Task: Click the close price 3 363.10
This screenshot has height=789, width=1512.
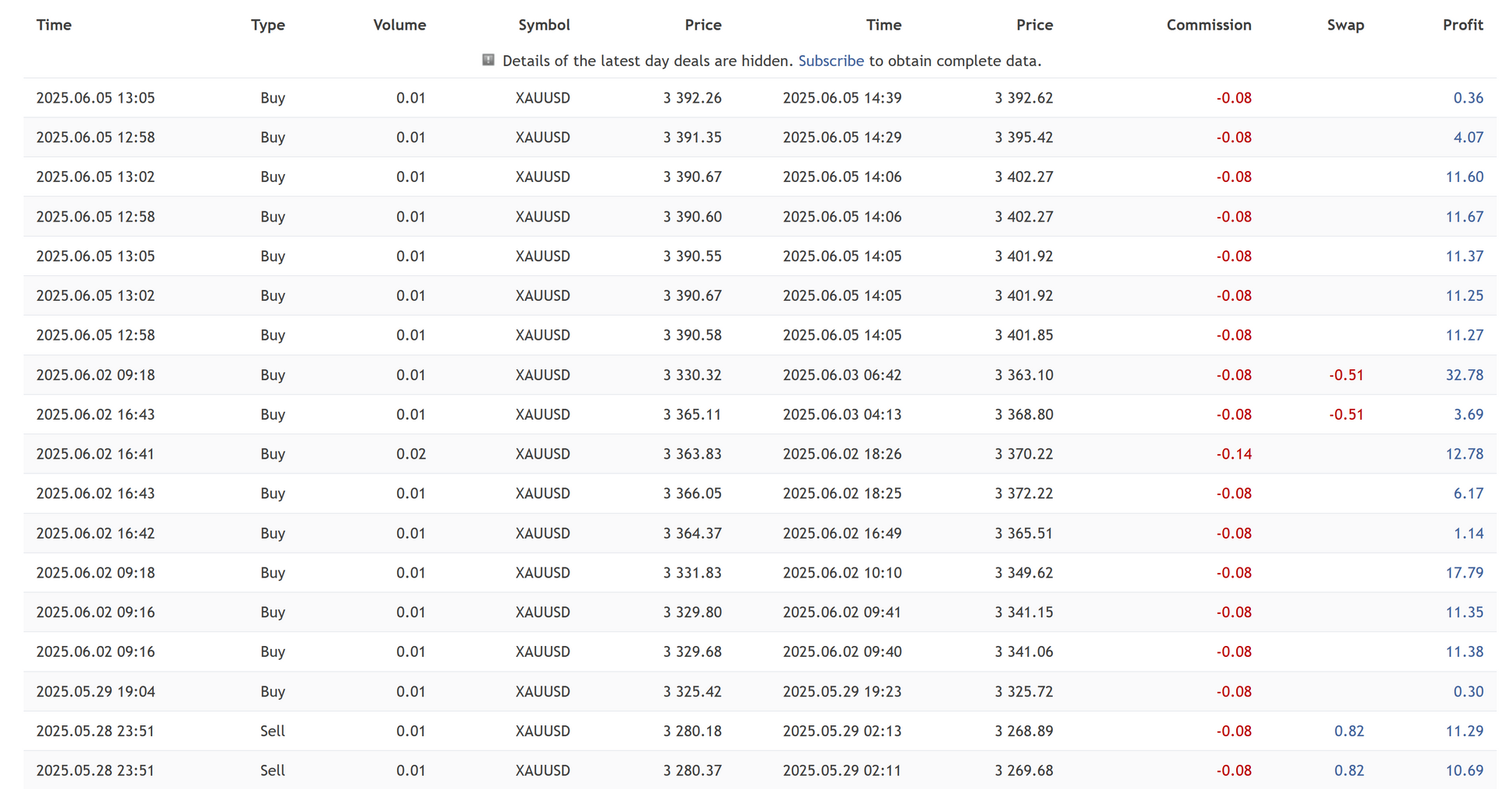Action: (x=1023, y=375)
